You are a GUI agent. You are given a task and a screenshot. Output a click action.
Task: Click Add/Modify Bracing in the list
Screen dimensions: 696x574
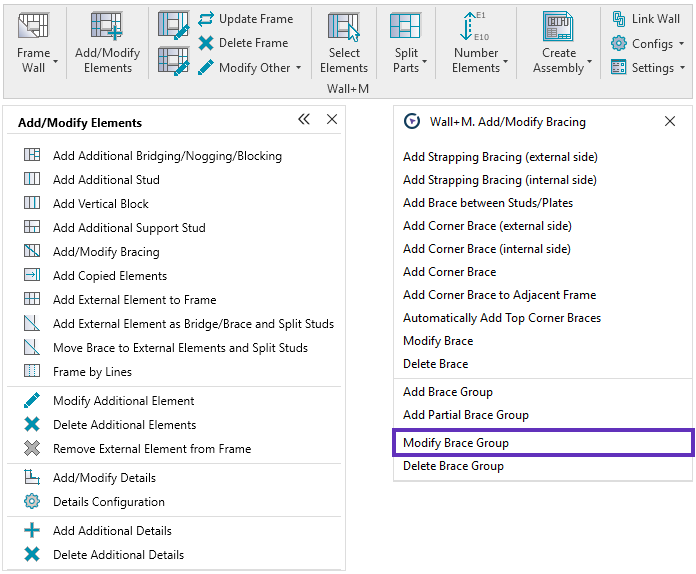point(106,252)
